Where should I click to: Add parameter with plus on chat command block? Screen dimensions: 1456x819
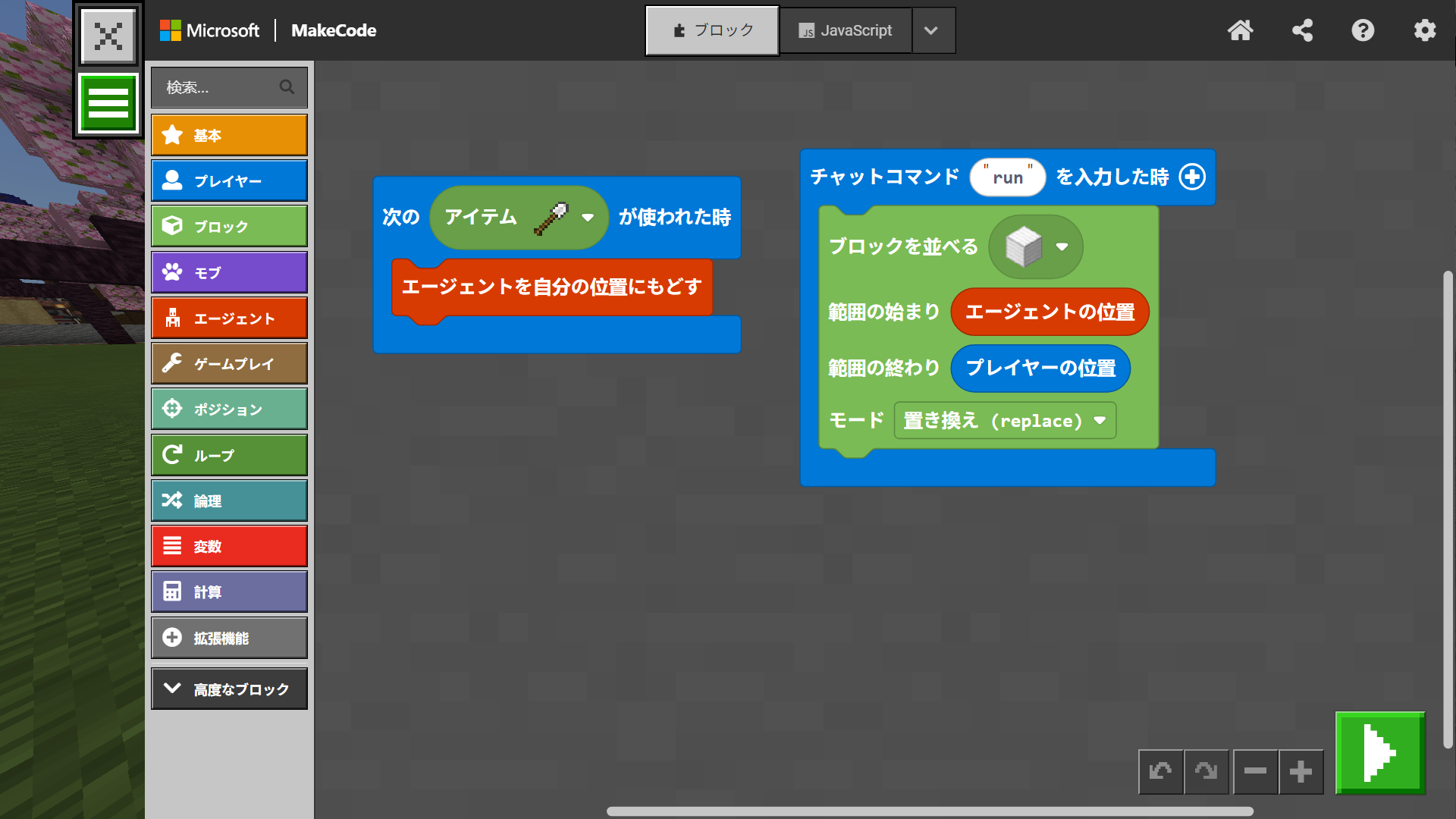click(x=1192, y=177)
